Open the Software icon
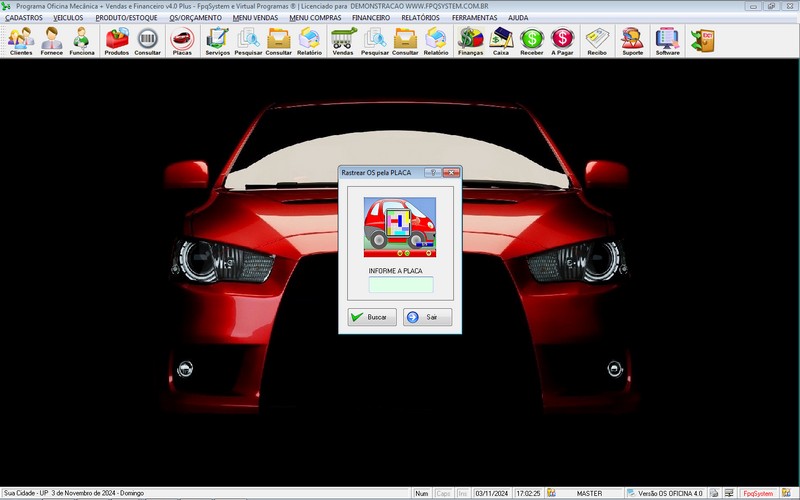800x500 pixels. pos(668,41)
